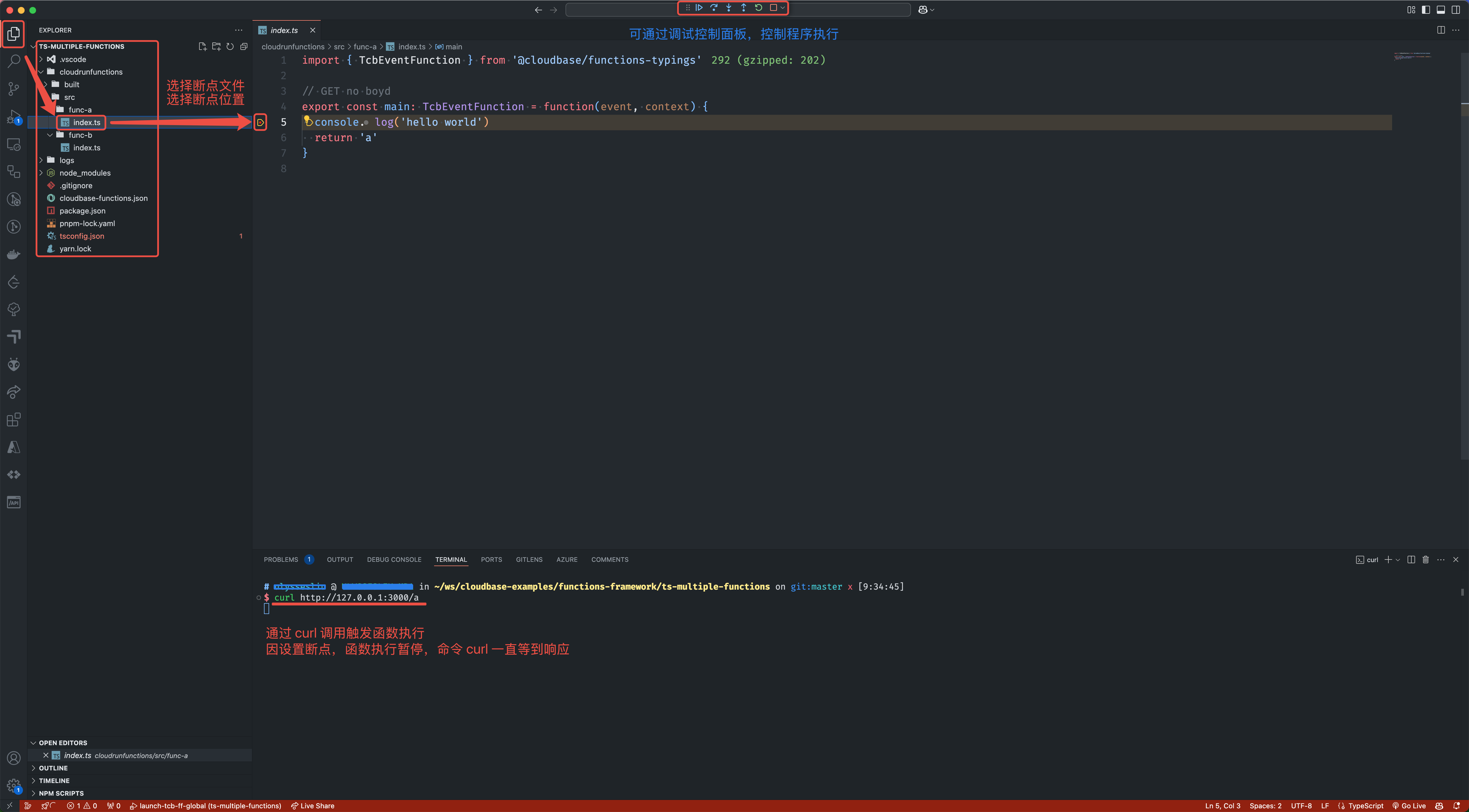1469x812 pixels.
Task: Restart the debug session
Action: 758,8
